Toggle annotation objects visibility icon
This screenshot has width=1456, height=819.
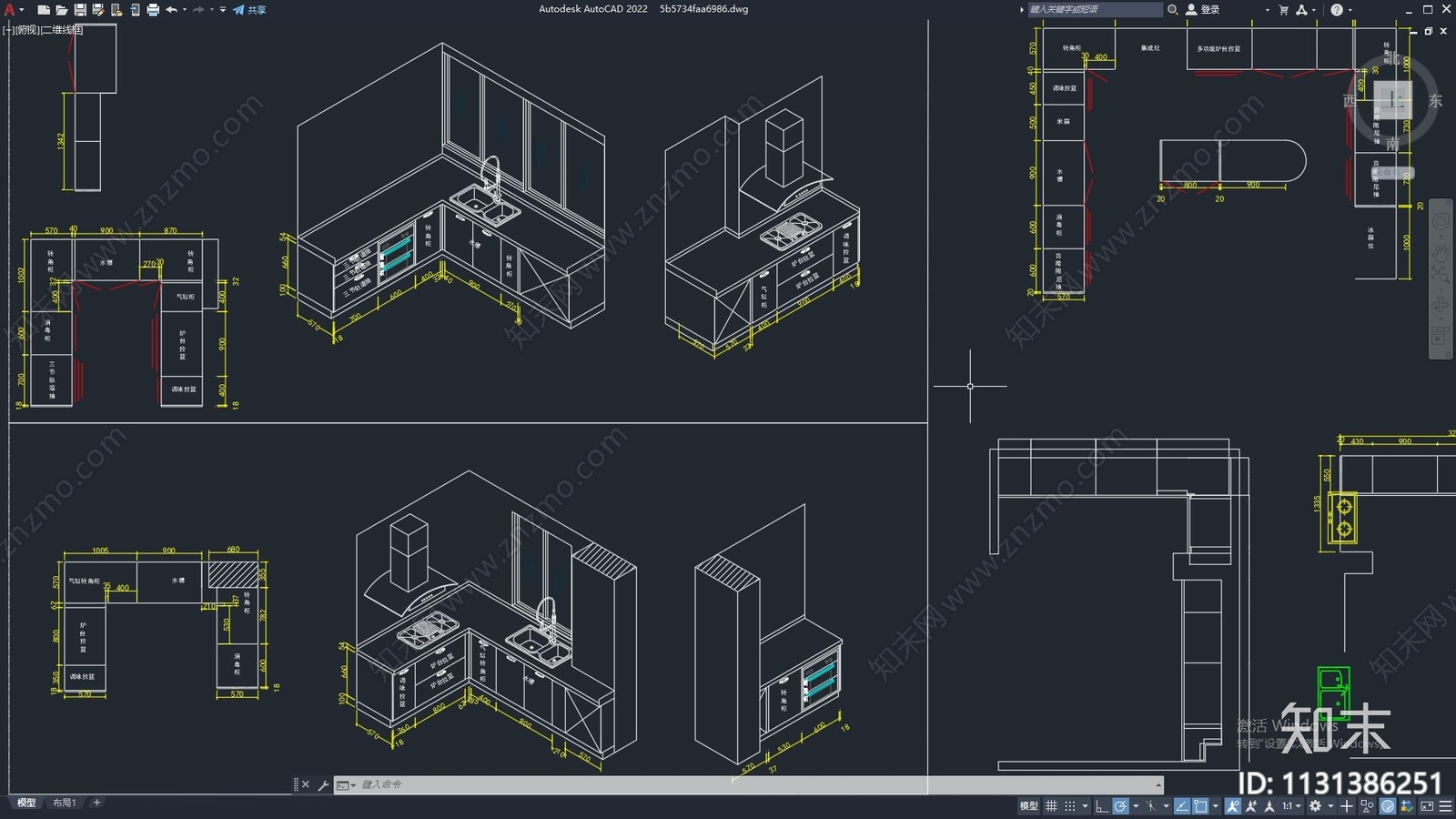click(x=1233, y=806)
